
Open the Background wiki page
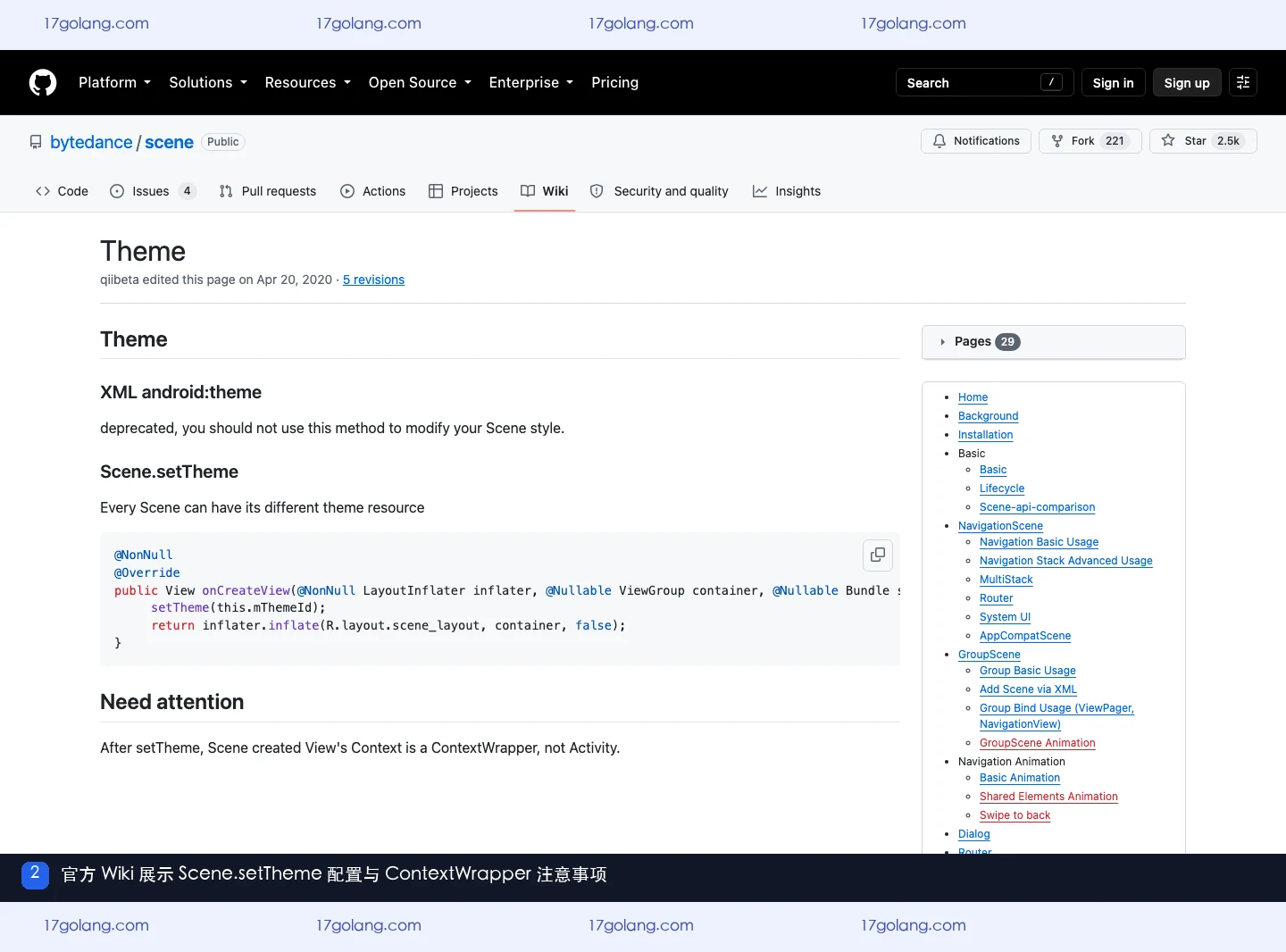(988, 416)
